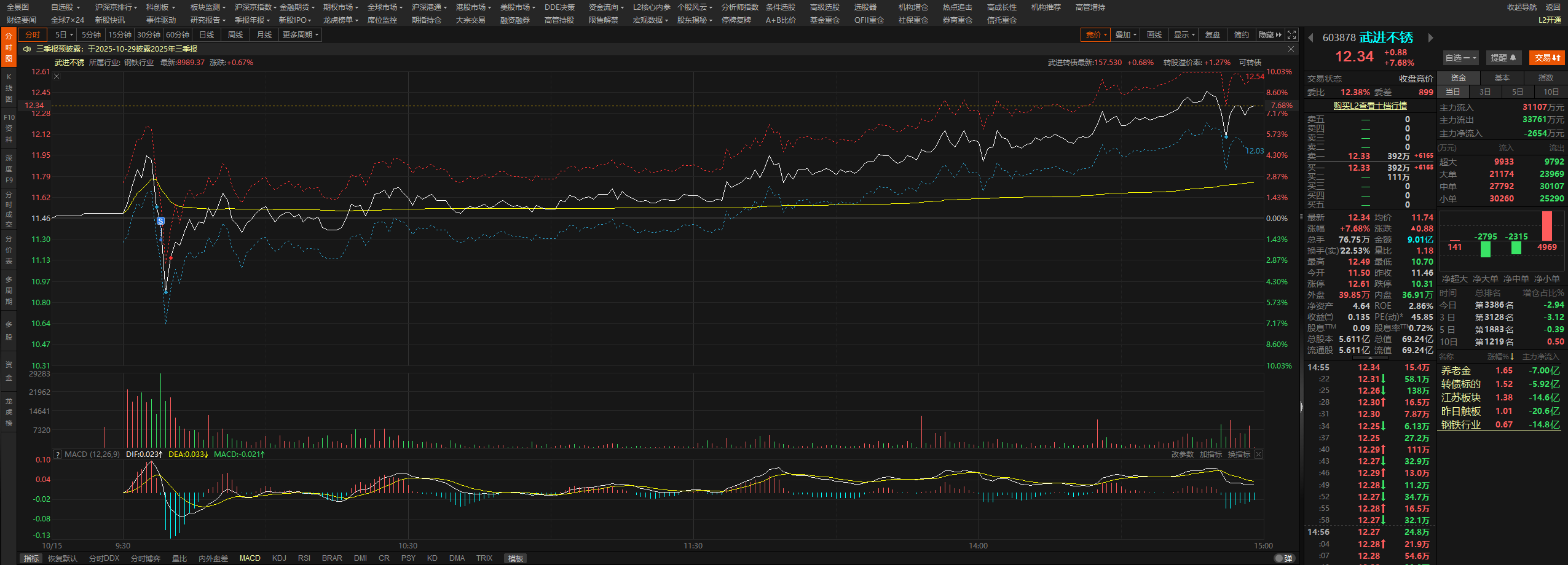This screenshot has width=1568, height=565.
Task: Click the 恢复默认 button
Action: (x=63, y=558)
